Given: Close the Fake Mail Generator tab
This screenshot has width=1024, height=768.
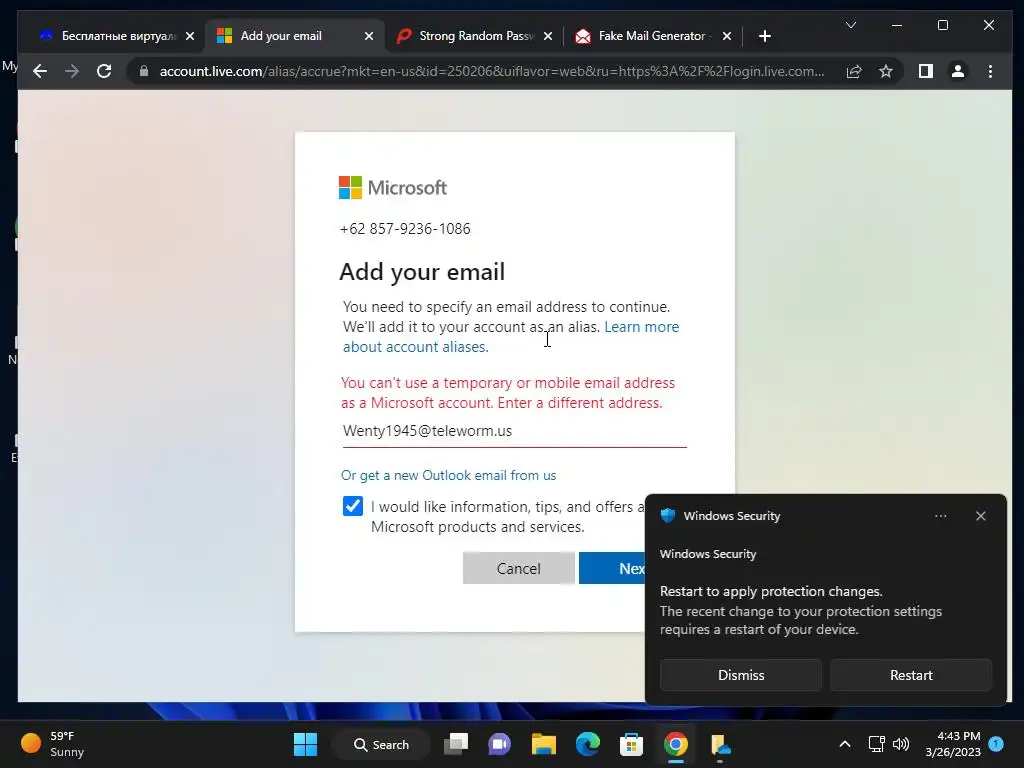Looking at the screenshot, I should pyautogui.click(x=727, y=36).
